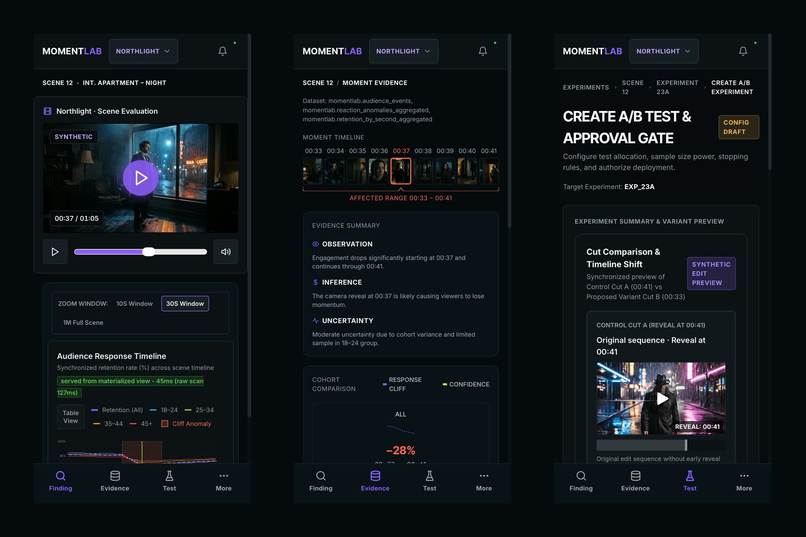Open More tab on the Create A/B Test screen
This screenshot has height=537, width=806.
744,481
